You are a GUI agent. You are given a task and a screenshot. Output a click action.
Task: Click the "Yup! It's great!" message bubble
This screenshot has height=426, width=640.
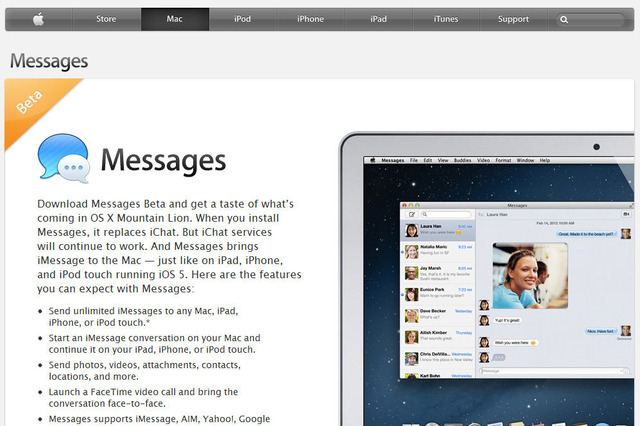point(507,320)
